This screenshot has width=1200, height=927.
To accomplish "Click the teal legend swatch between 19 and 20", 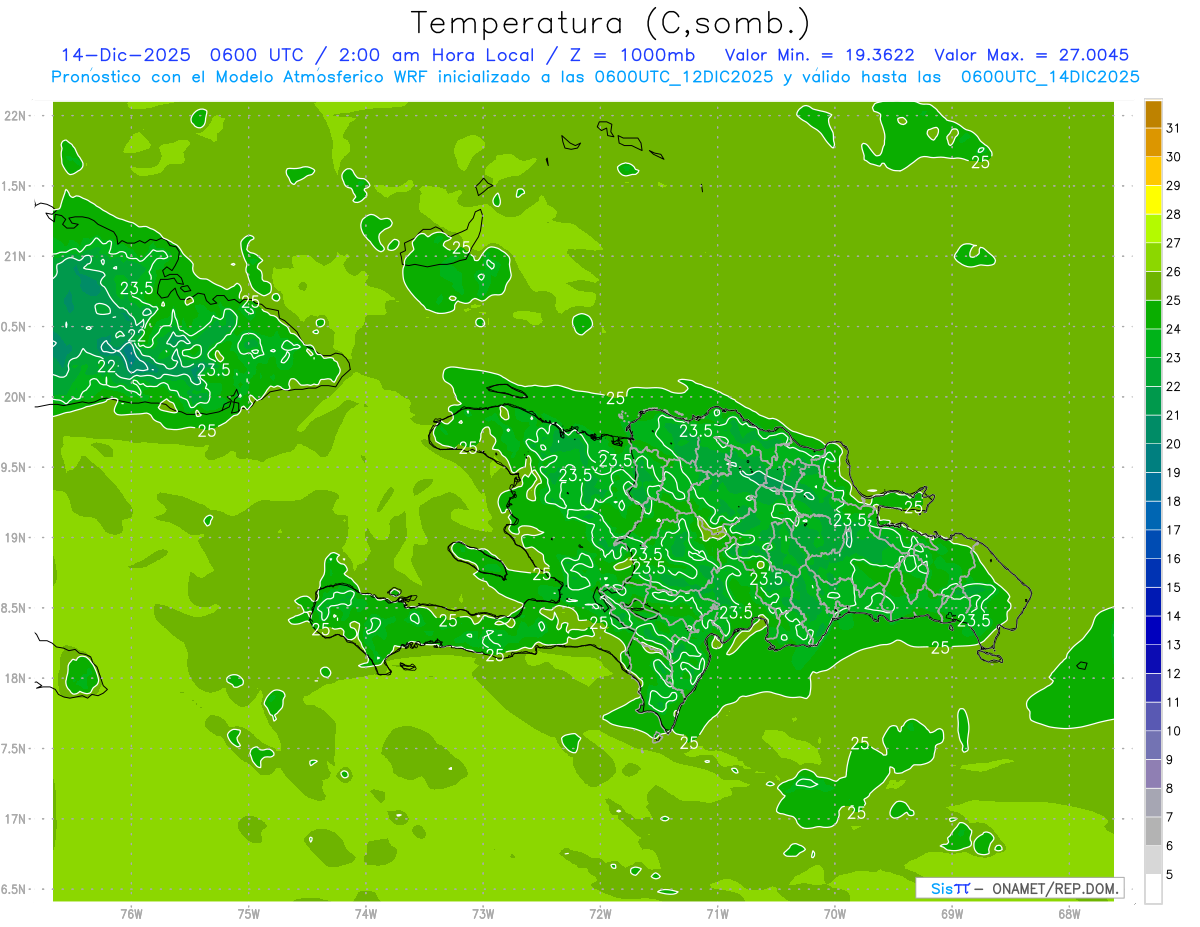I will (x=1153, y=459).
